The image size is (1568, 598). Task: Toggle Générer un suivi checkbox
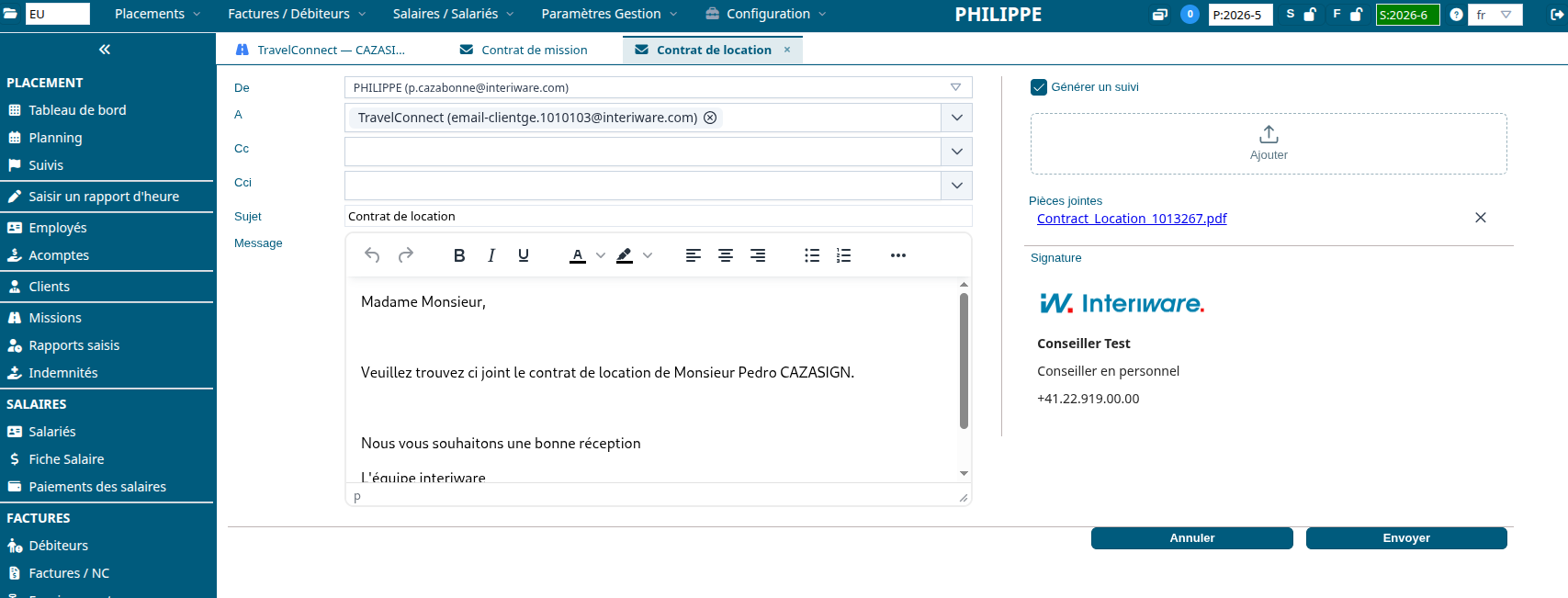click(1039, 87)
